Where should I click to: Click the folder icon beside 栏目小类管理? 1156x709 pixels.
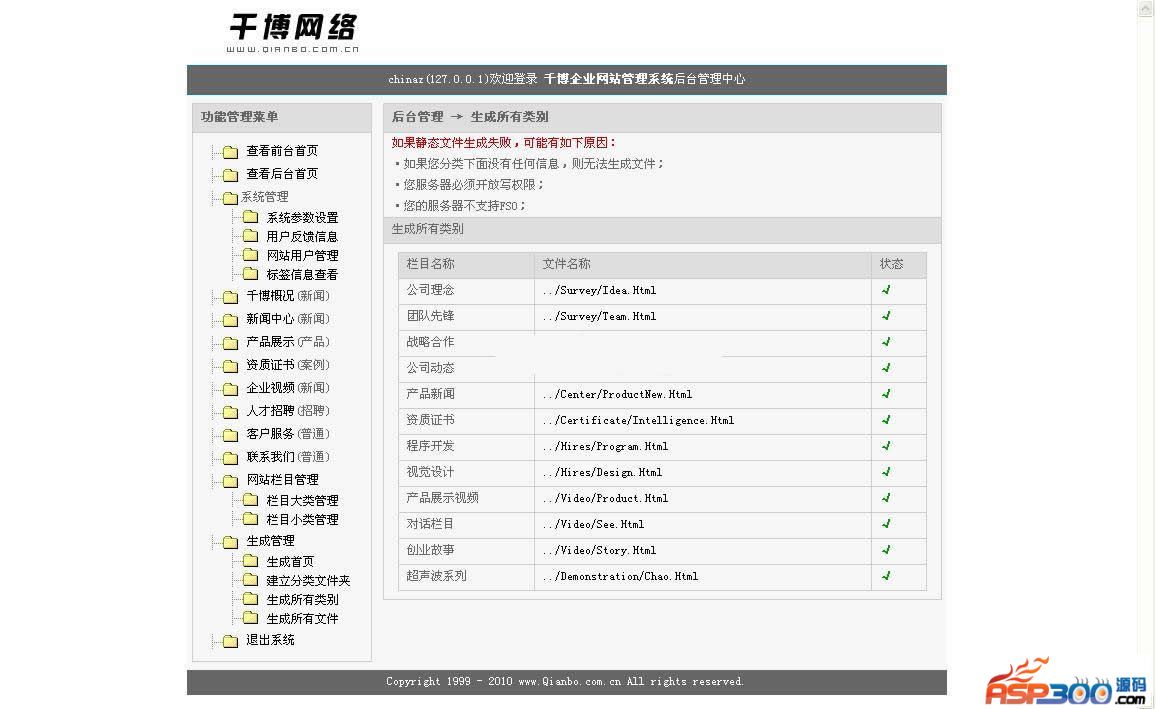[251, 519]
